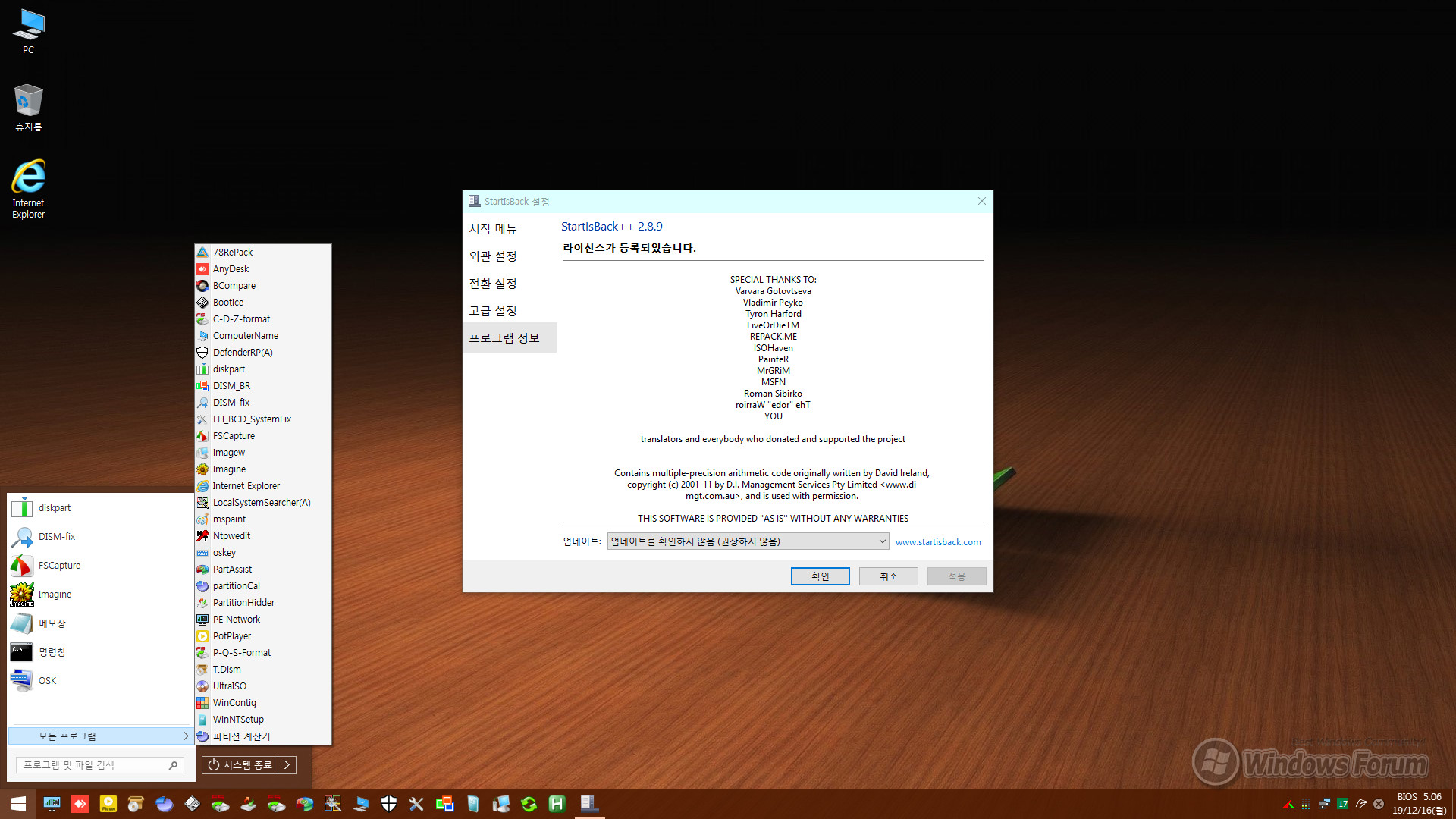Image resolution: width=1456 pixels, height=819 pixels.
Task: Open imagew in programs list
Action: 262,453
